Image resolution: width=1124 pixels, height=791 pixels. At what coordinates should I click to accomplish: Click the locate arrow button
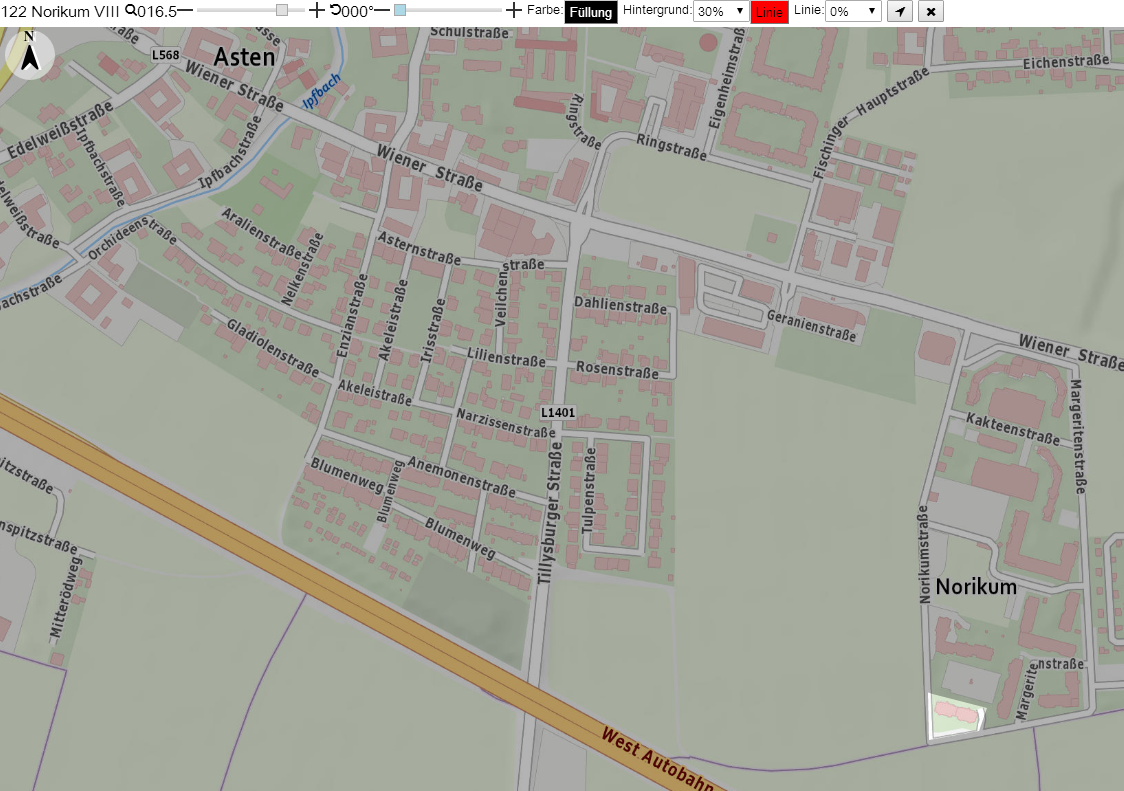tap(900, 11)
